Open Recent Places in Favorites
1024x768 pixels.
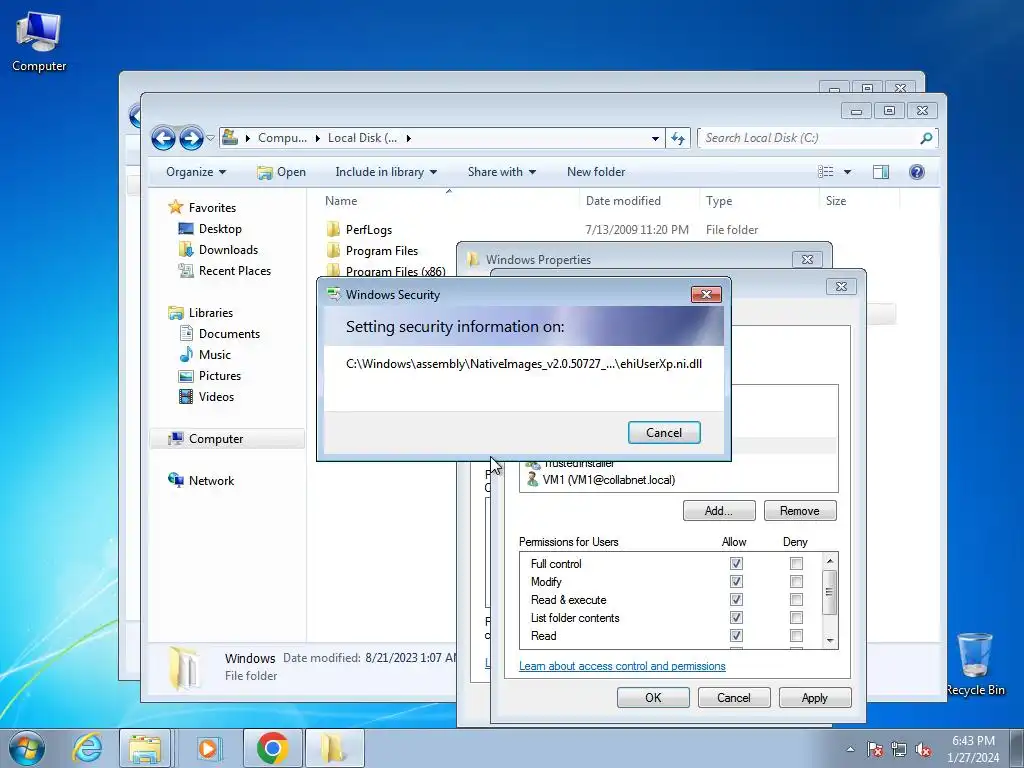[x=234, y=270]
